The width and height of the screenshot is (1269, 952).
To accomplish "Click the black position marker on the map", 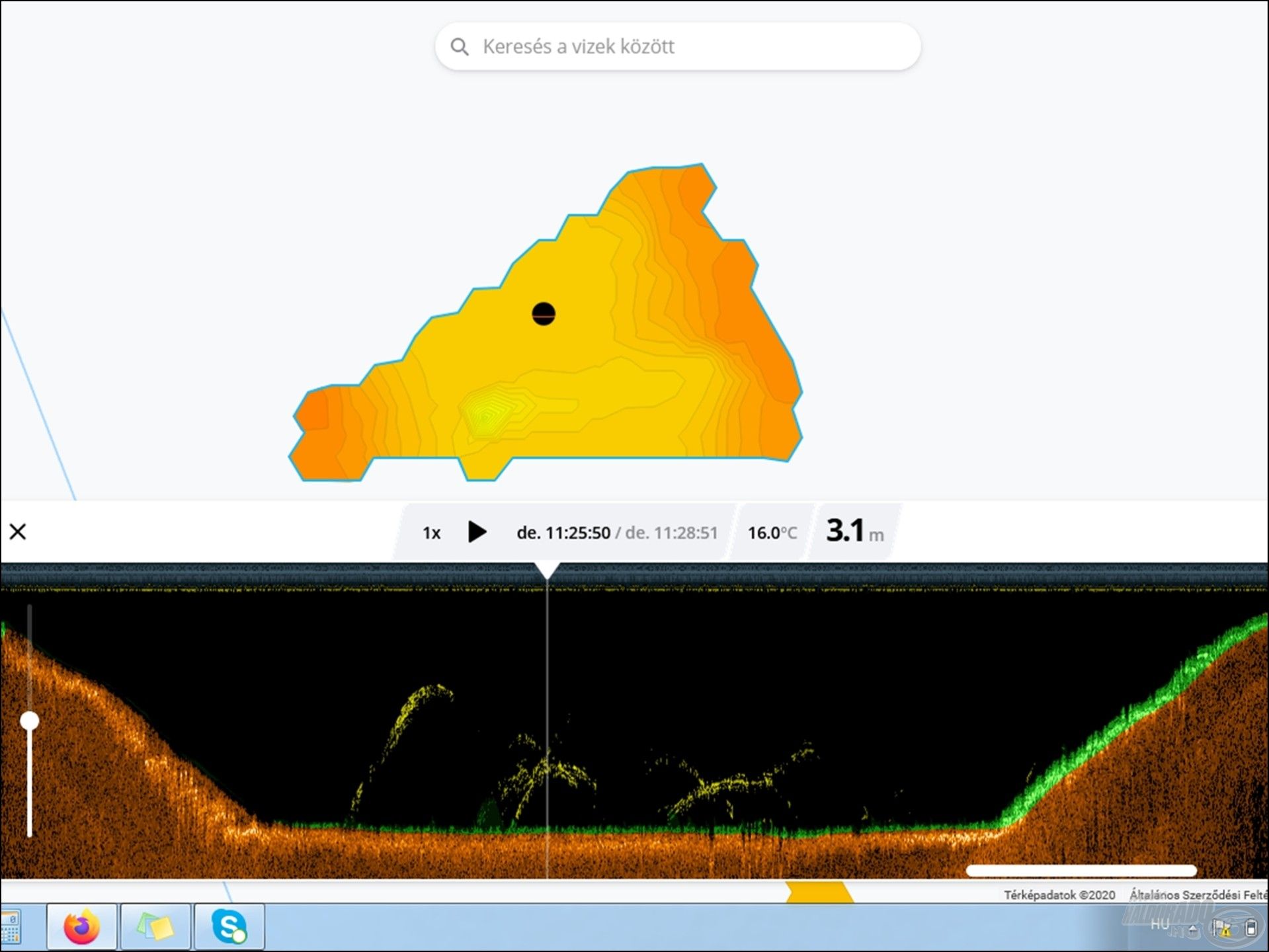I will [544, 314].
